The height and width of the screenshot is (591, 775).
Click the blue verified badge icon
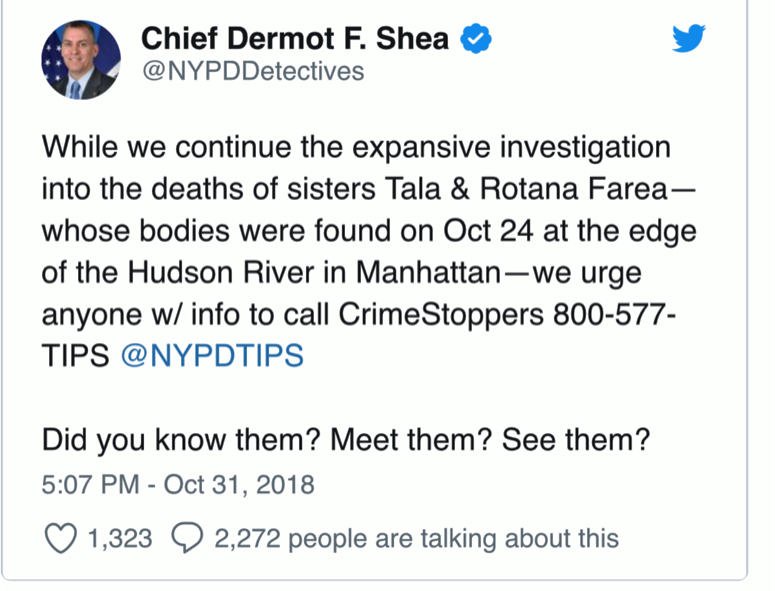475,39
